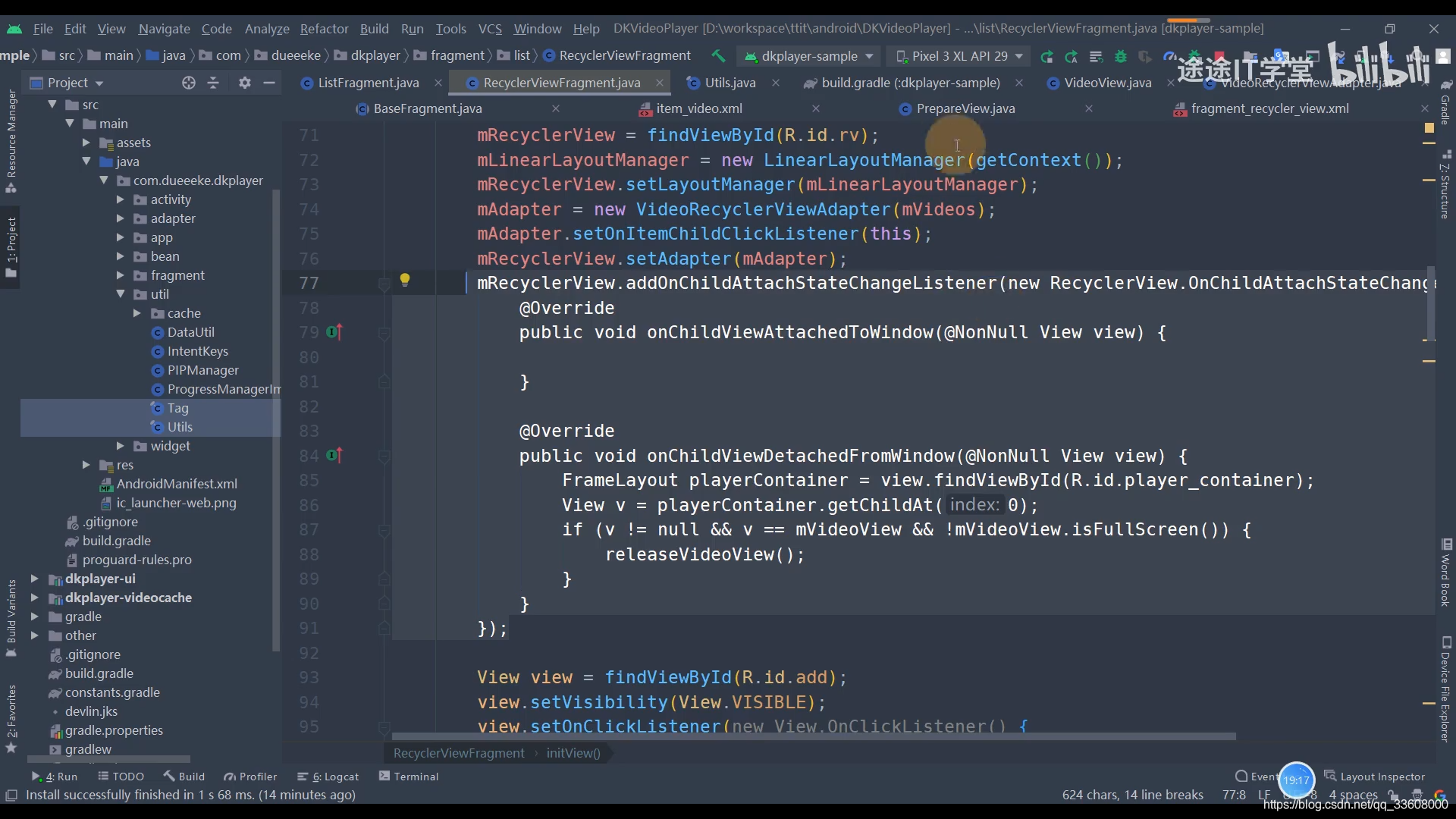Open the 4: Run tool window
Image resolution: width=1456 pixels, height=819 pixels.
coord(55,776)
